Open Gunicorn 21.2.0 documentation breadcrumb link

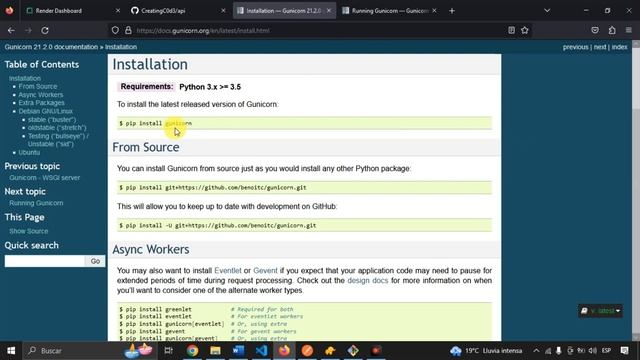tap(51, 47)
